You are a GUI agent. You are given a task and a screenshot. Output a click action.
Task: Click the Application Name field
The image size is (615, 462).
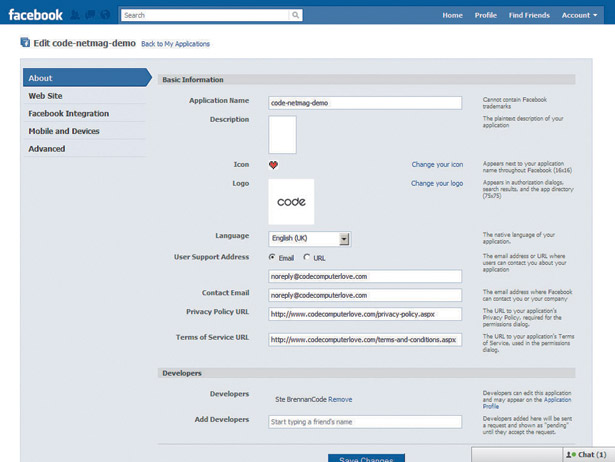pos(365,103)
